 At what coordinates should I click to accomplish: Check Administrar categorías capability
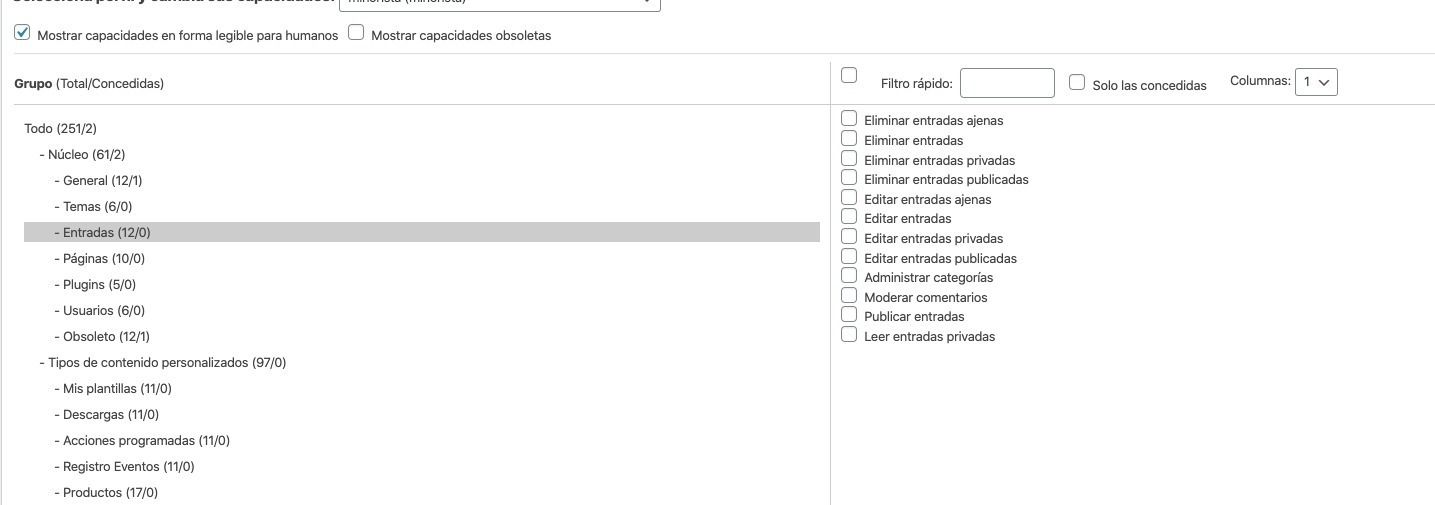(849, 276)
